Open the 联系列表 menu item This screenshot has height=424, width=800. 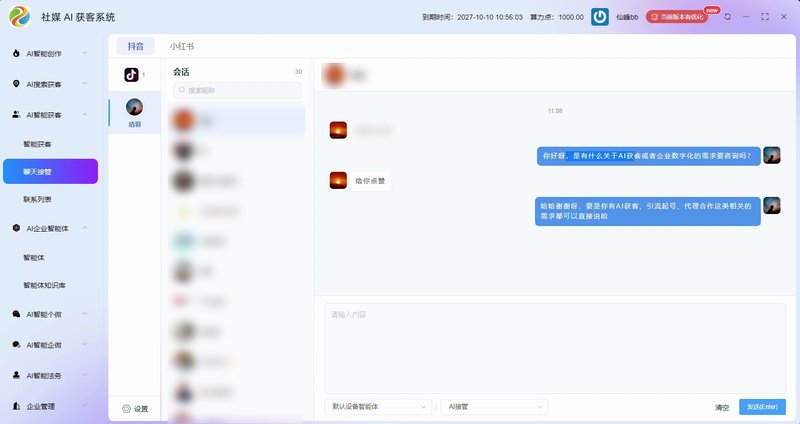(37, 199)
